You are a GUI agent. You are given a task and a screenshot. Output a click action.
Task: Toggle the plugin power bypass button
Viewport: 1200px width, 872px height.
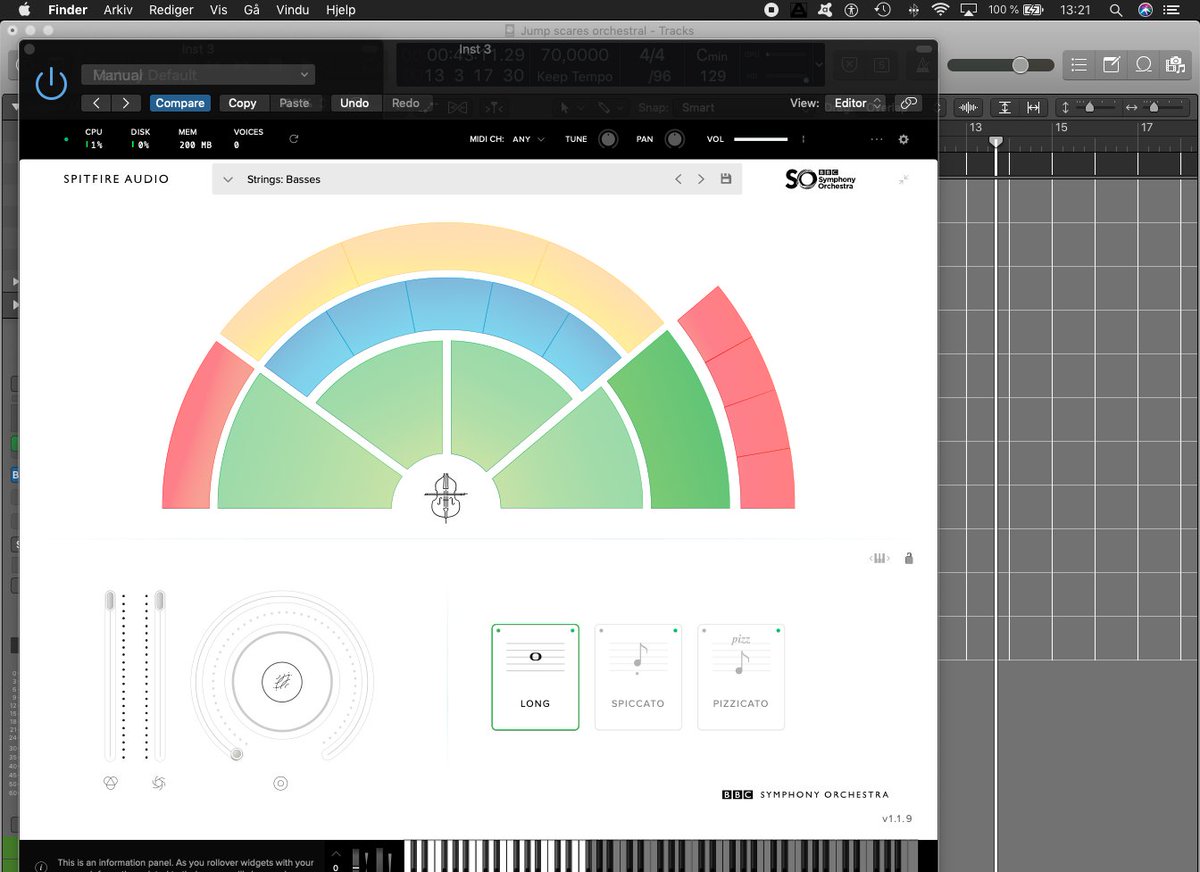pyautogui.click(x=51, y=84)
